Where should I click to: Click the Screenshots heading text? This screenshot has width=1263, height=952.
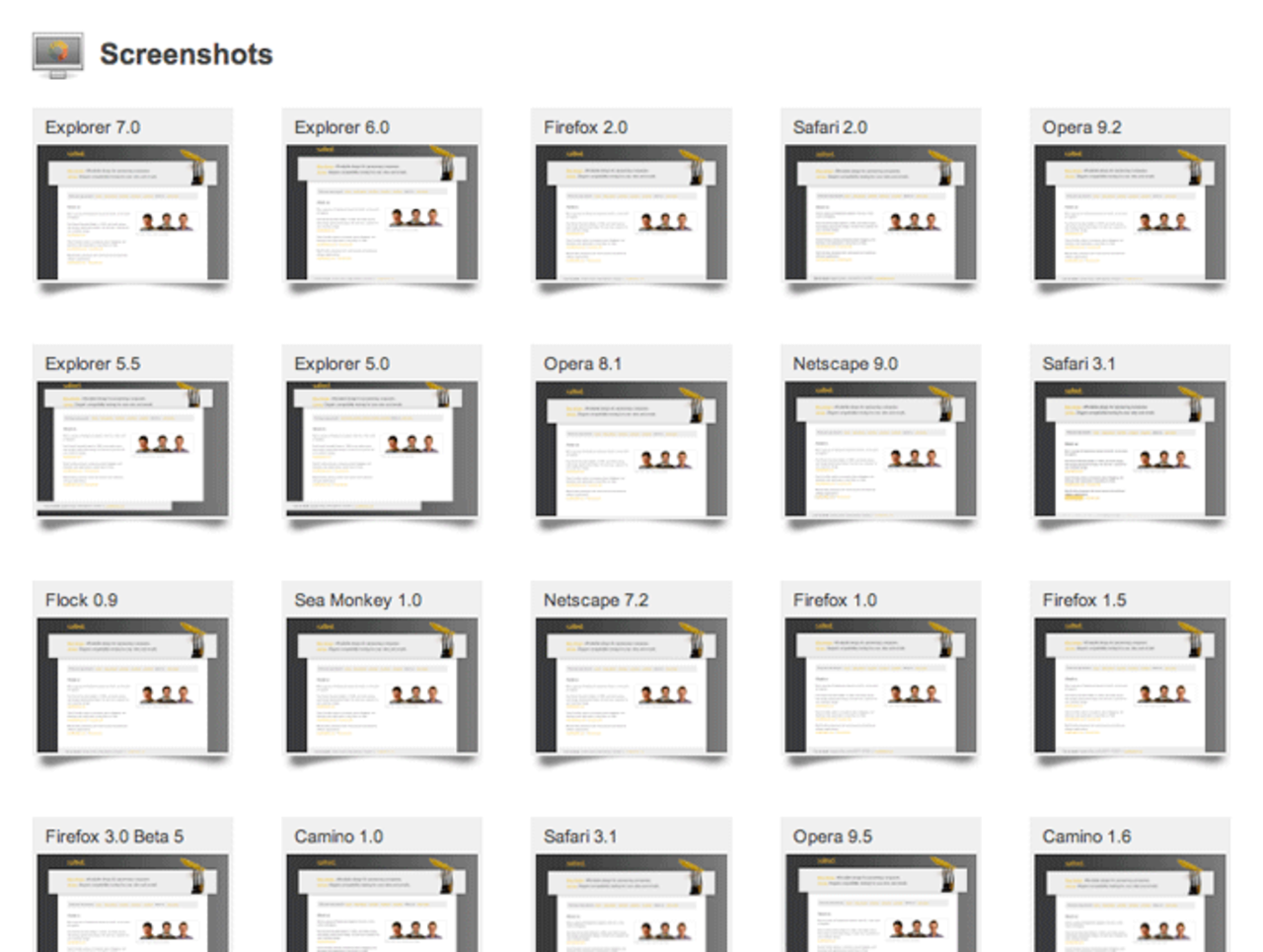coord(186,54)
